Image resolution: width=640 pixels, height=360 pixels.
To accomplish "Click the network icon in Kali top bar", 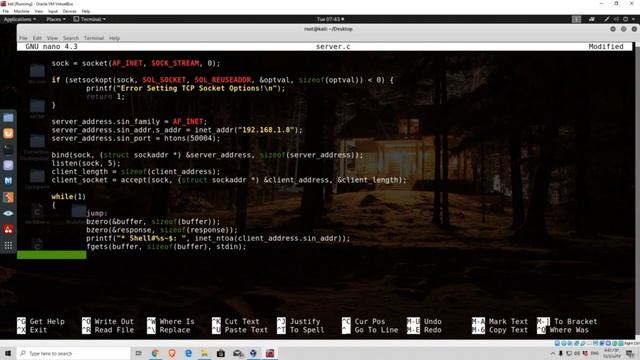I will click(591, 19).
